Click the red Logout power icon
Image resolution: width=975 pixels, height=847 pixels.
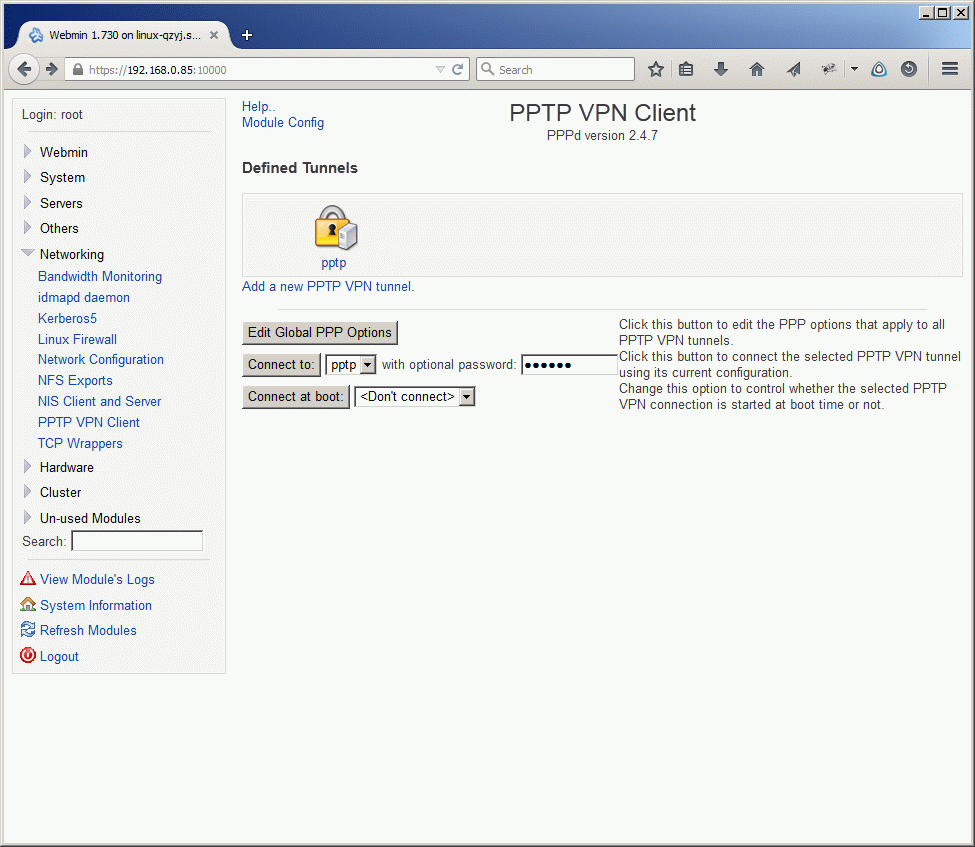[28, 655]
